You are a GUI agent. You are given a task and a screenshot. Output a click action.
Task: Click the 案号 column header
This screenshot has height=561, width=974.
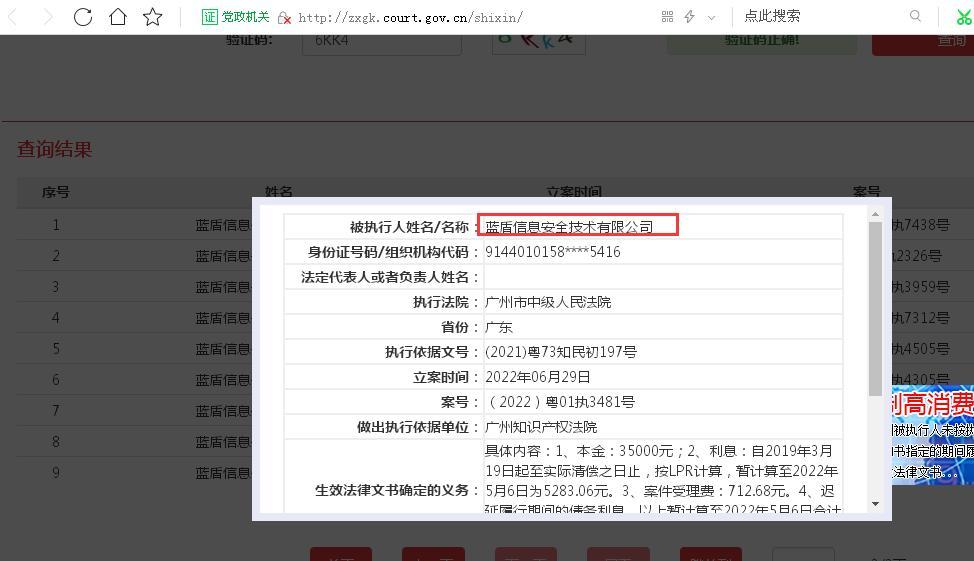point(867,191)
